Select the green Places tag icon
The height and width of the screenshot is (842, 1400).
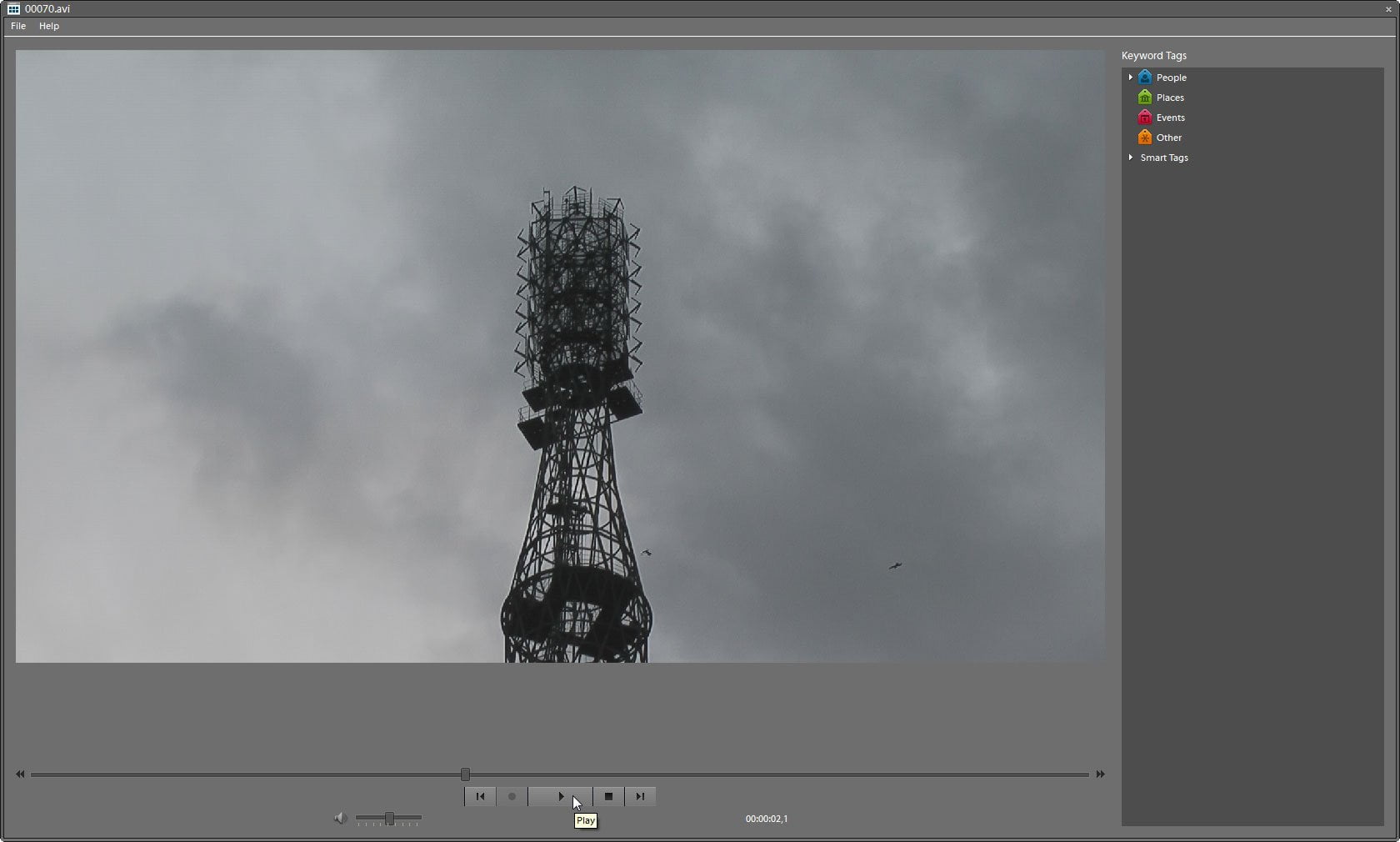[x=1145, y=98]
